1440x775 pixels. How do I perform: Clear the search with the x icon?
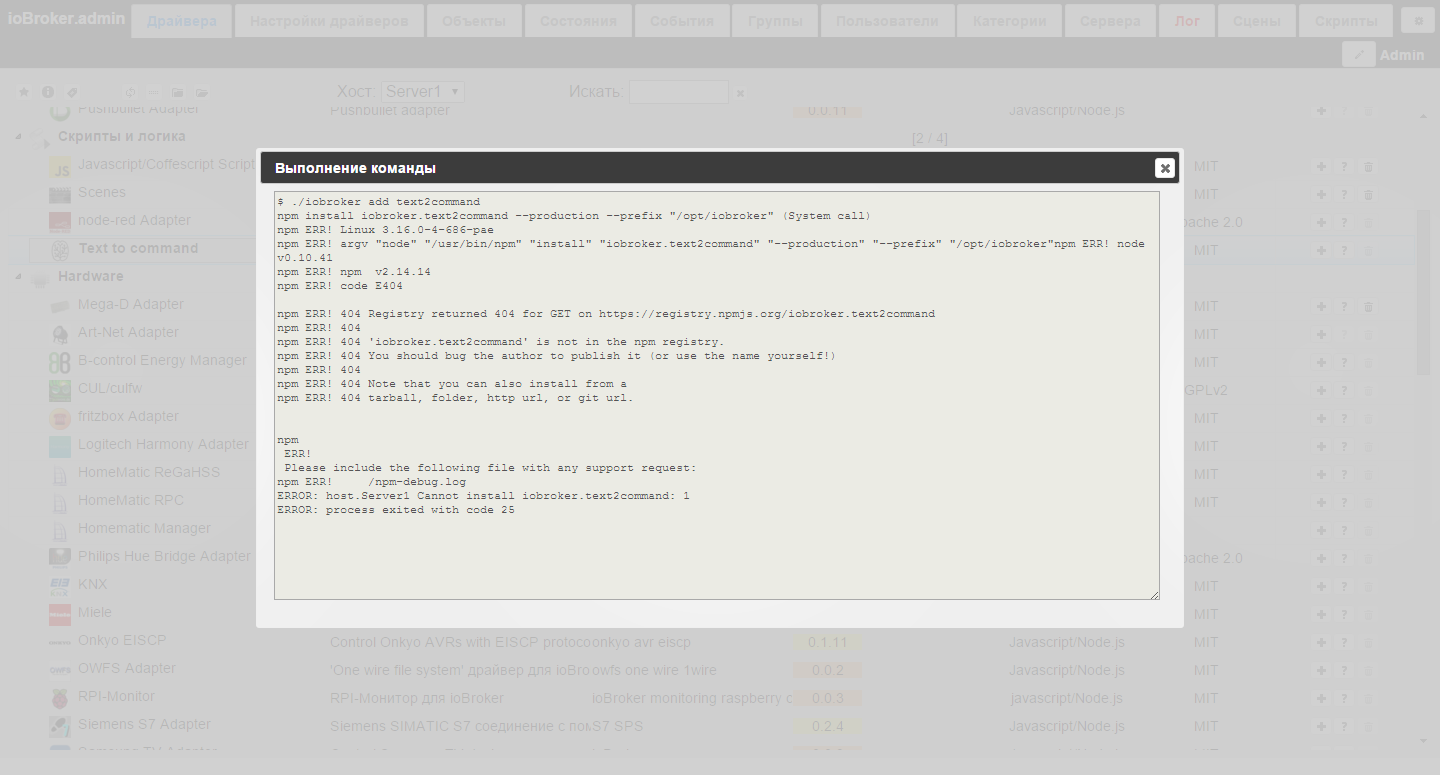click(x=741, y=93)
